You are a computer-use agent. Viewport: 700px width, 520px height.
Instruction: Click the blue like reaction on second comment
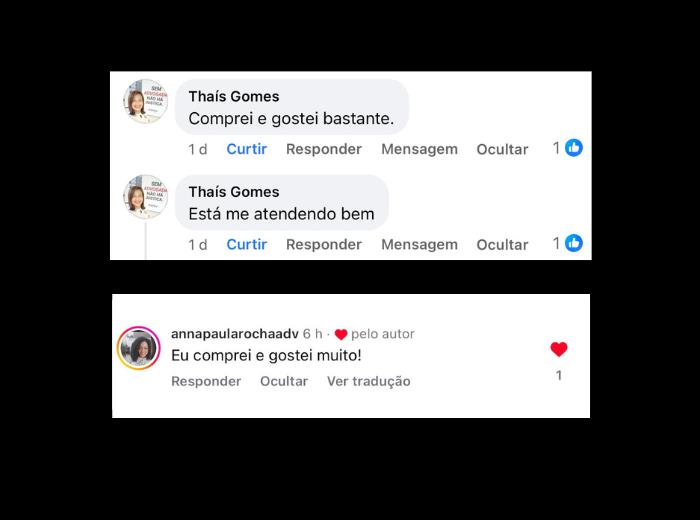[574, 243]
